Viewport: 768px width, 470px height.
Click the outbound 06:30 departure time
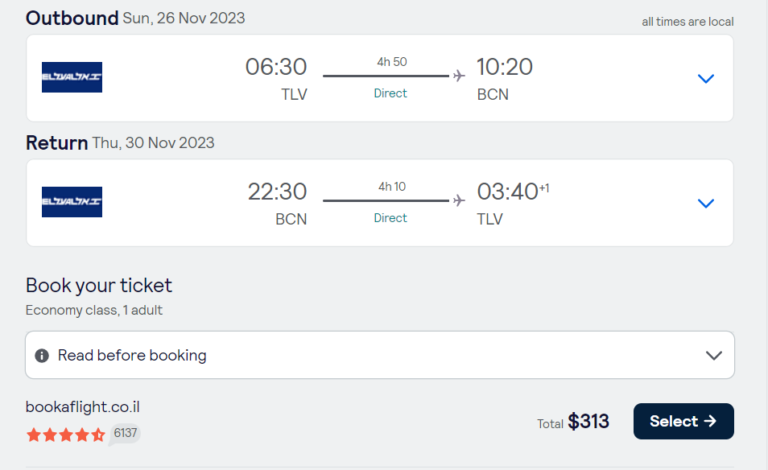point(276,67)
